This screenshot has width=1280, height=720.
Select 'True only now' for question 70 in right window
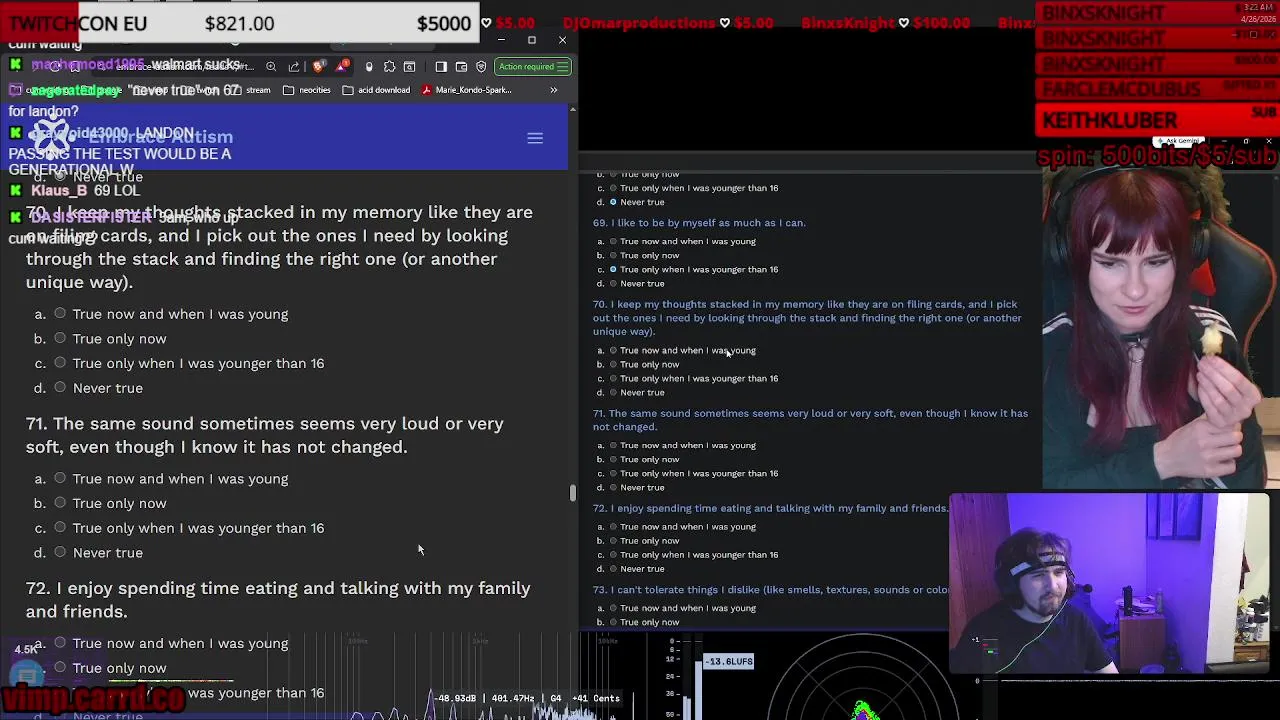click(613, 364)
